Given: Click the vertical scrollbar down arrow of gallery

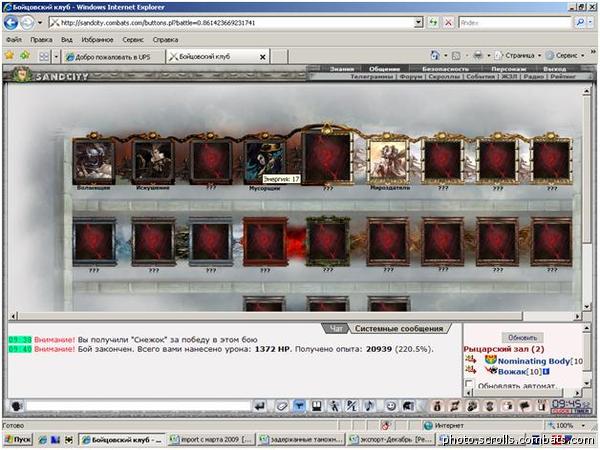Looking at the screenshot, I should click(x=587, y=307).
